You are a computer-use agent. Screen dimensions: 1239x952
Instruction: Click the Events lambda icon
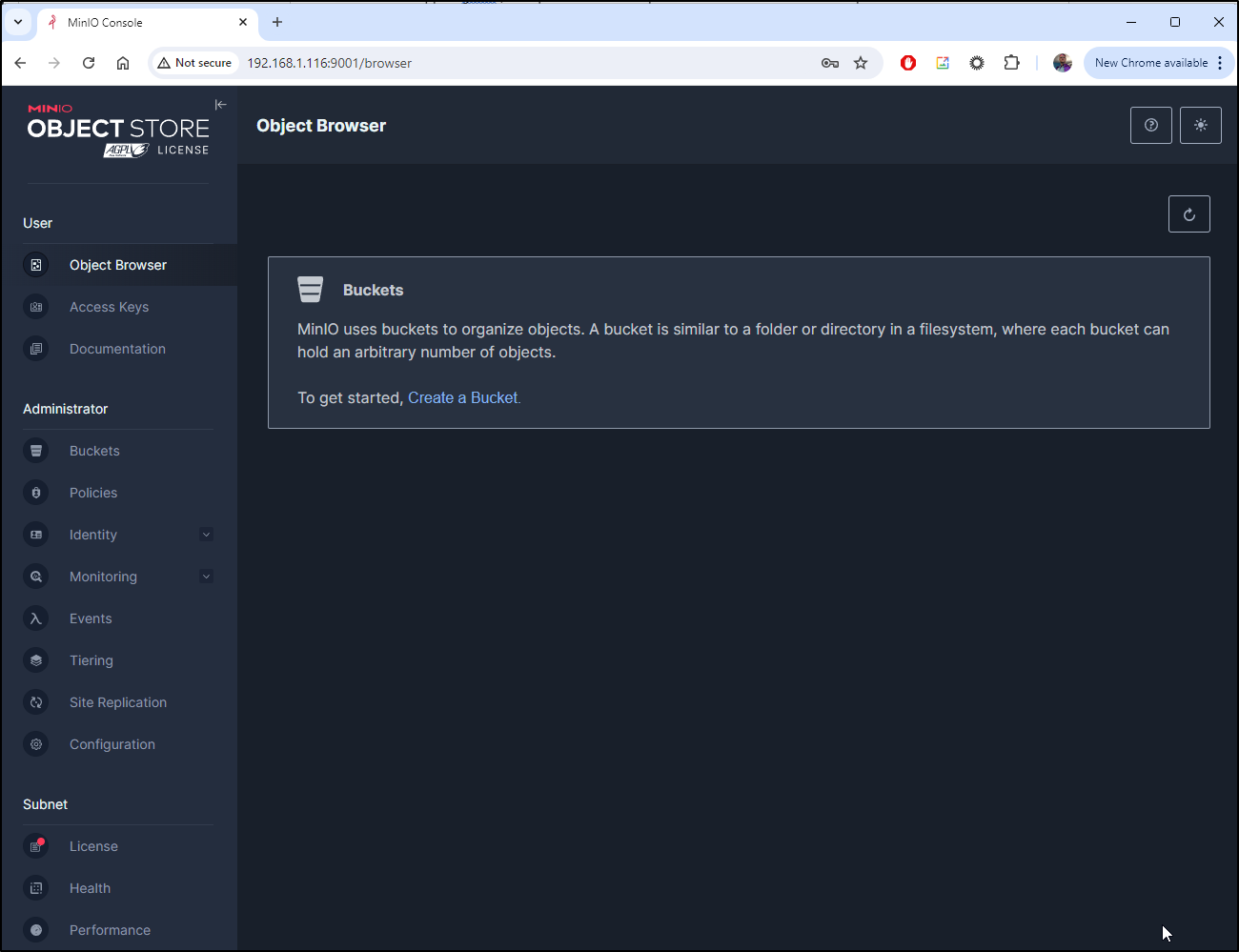pos(36,618)
